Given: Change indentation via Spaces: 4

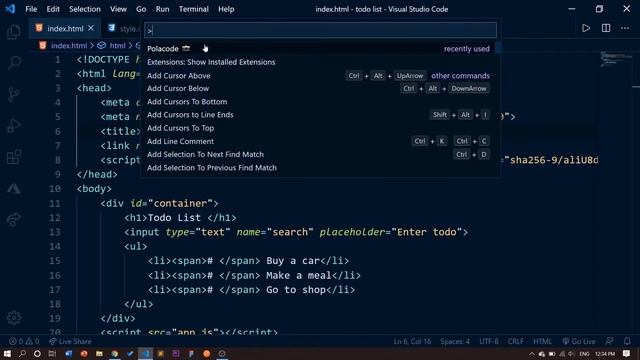Looking at the screenshot, I should (455, 341).
